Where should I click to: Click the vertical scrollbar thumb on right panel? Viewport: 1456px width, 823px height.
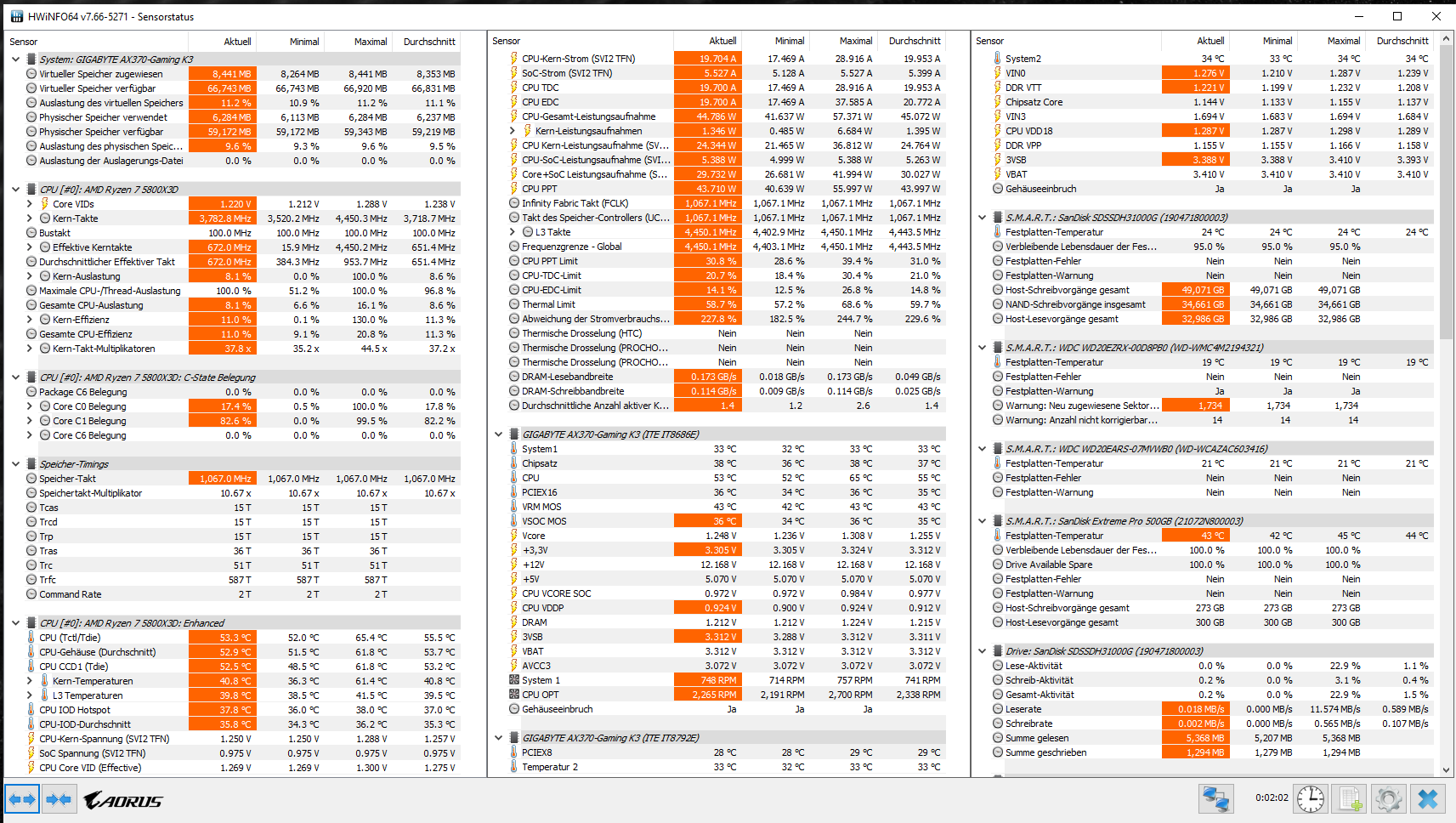click(1448, 191)
